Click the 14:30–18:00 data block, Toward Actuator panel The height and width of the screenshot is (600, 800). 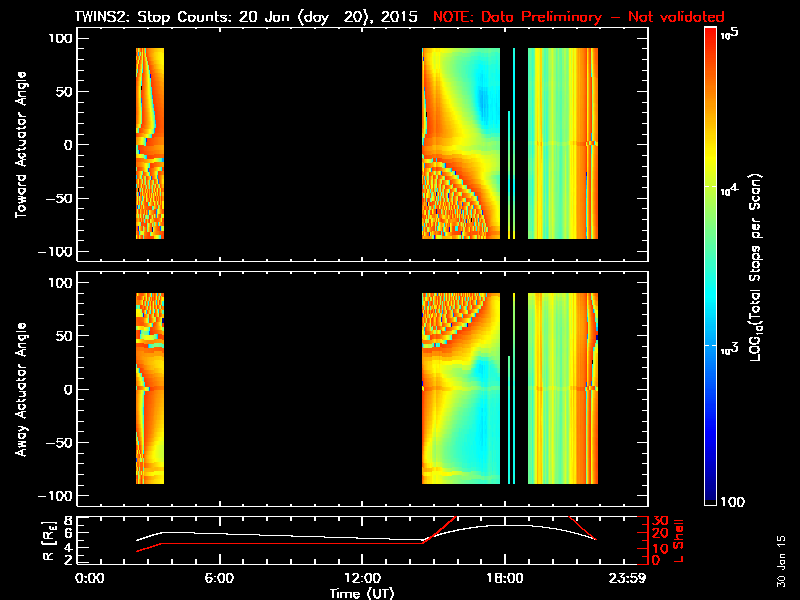coord(461,143)
